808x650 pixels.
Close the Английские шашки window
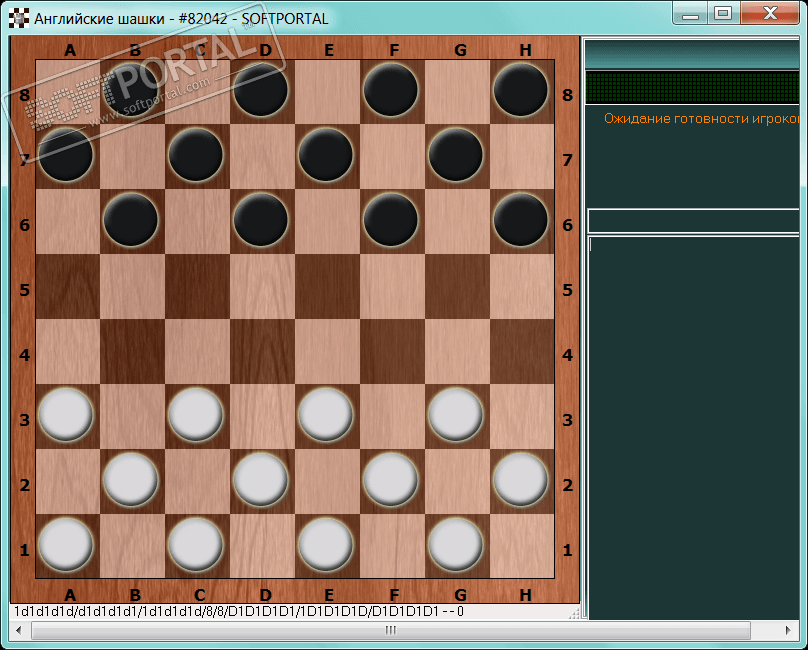tap(770, 13)
